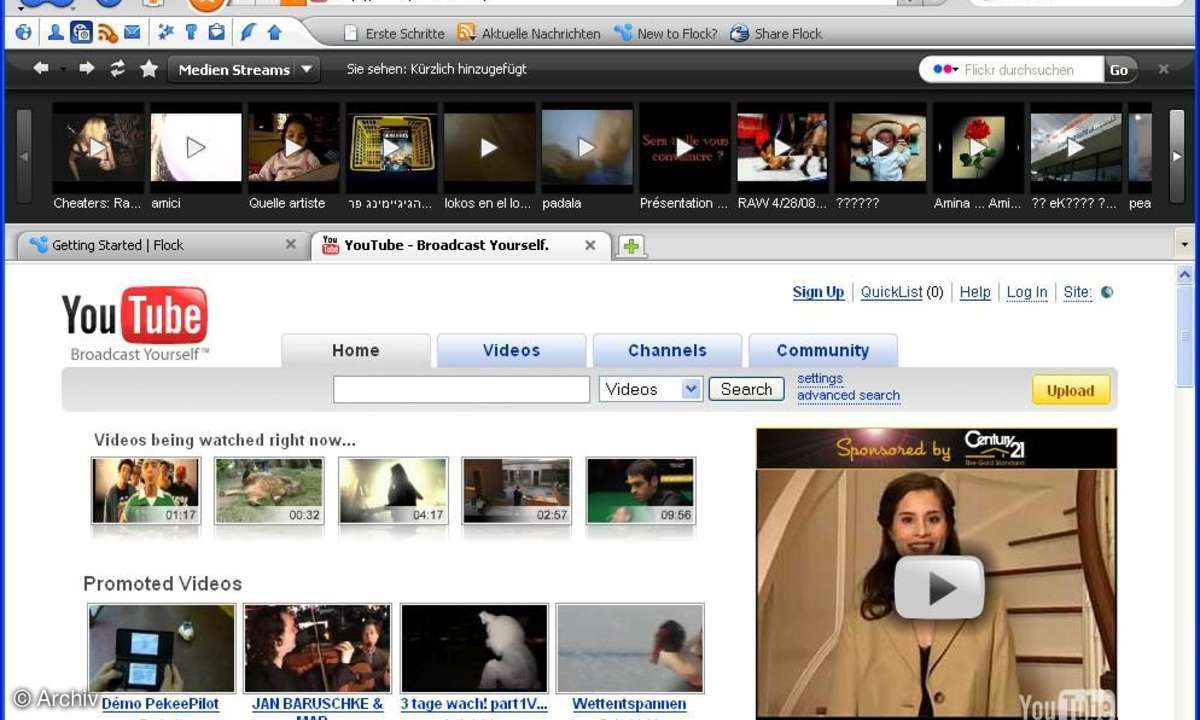Image resolution: width=1200 pixels, height=720 pixels.
Task: Click the yellow Upload button
Action: point(1071,391)
